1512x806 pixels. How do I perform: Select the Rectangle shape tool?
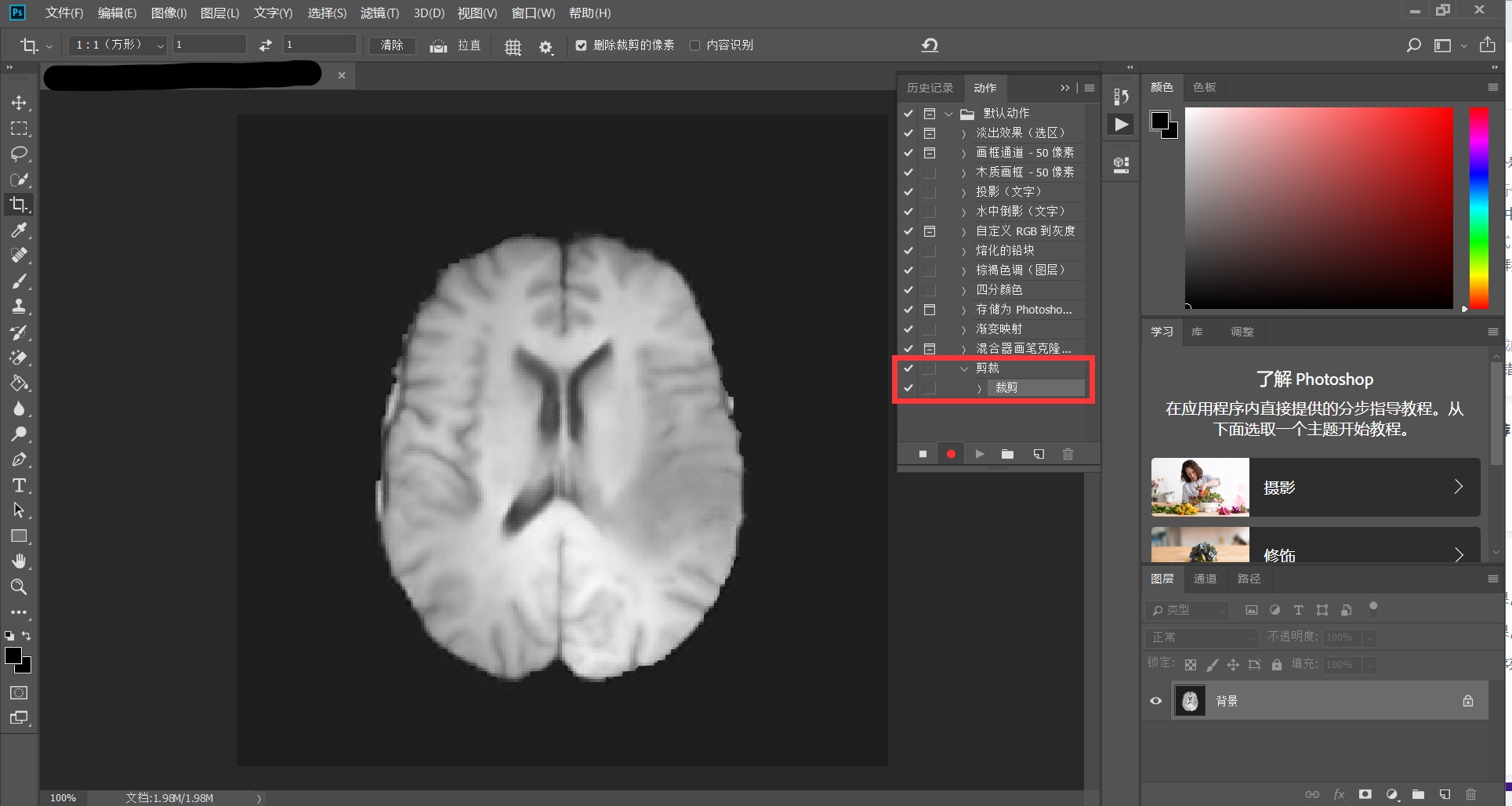coord(19,536)
